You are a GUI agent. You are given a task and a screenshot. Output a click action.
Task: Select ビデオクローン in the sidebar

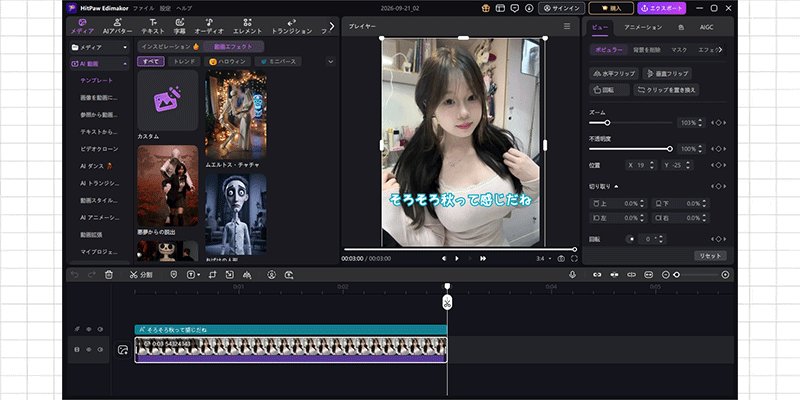pyautogui.click(x=99, y=149)
